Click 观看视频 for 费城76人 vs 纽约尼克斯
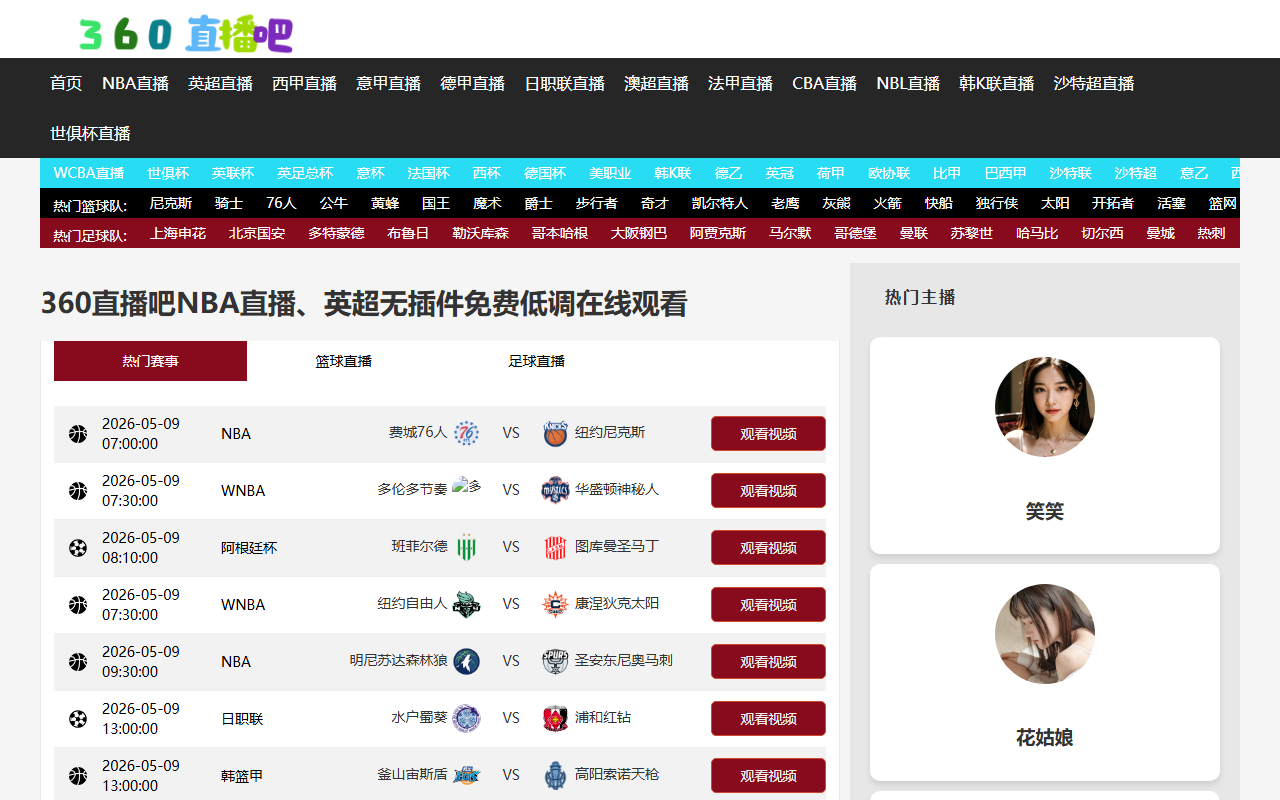1280x800 pixels. (x=768, y=434)
